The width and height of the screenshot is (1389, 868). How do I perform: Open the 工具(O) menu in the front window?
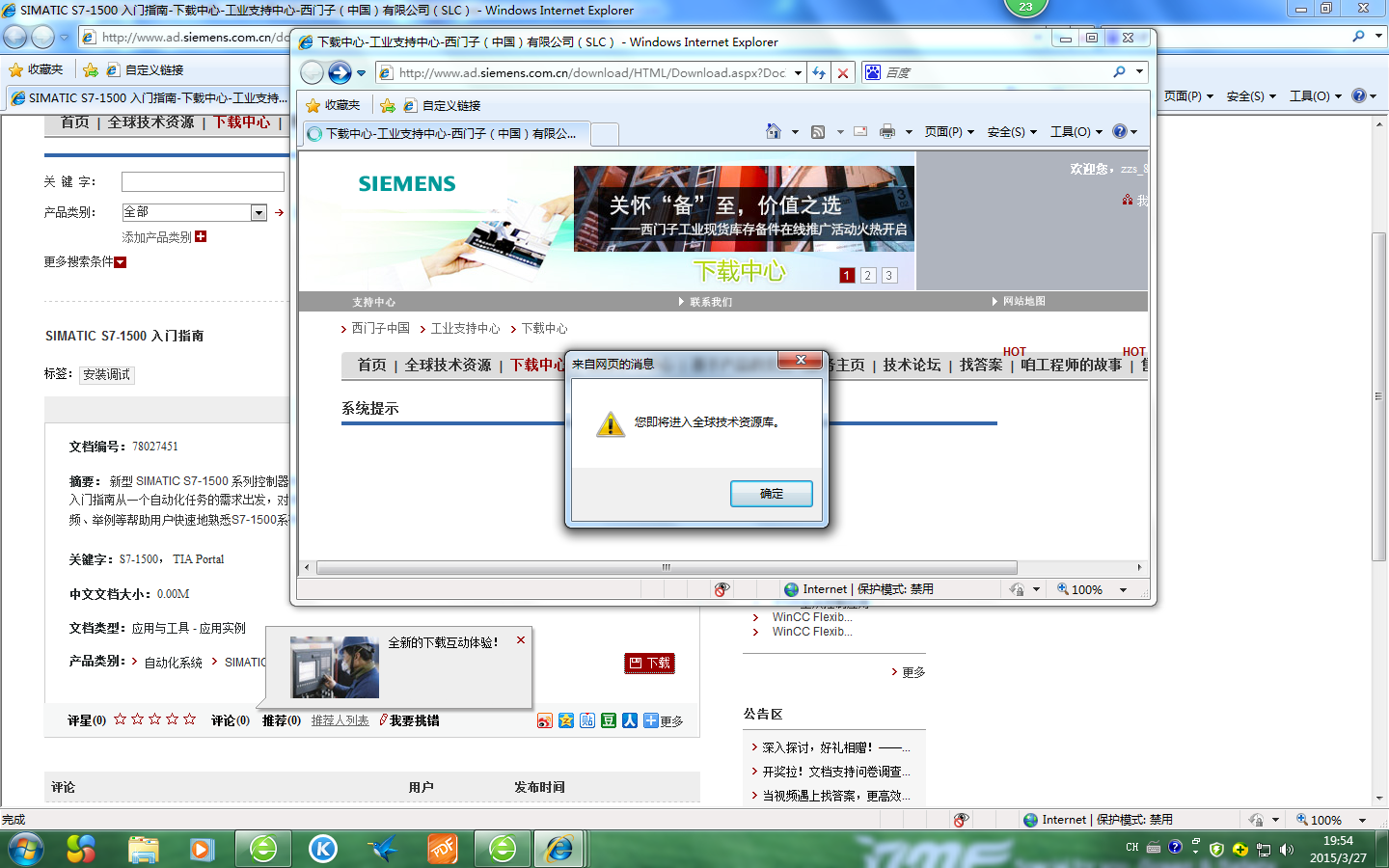coord(1076,132)
